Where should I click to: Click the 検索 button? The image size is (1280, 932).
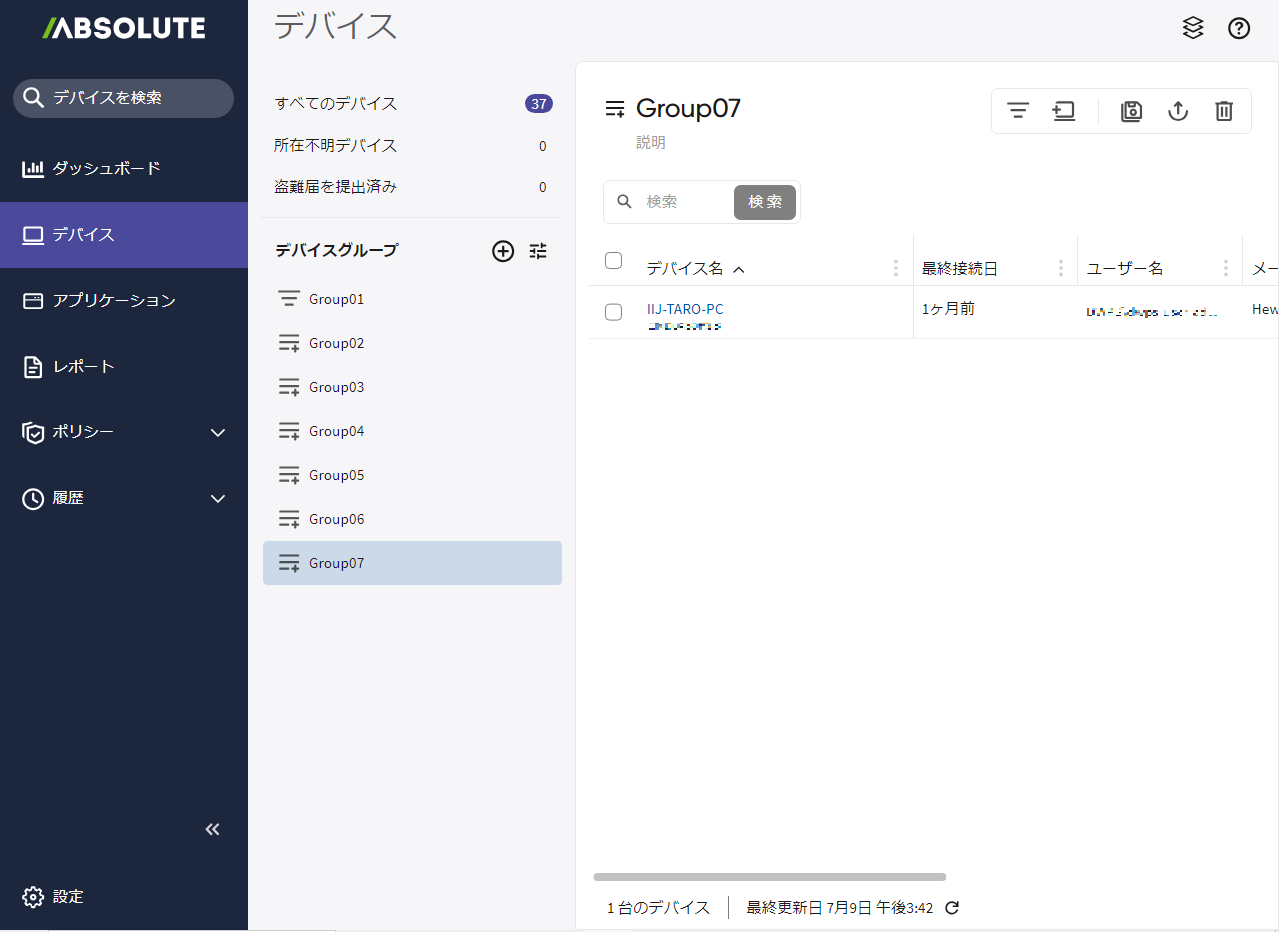(x=765, y=202)
